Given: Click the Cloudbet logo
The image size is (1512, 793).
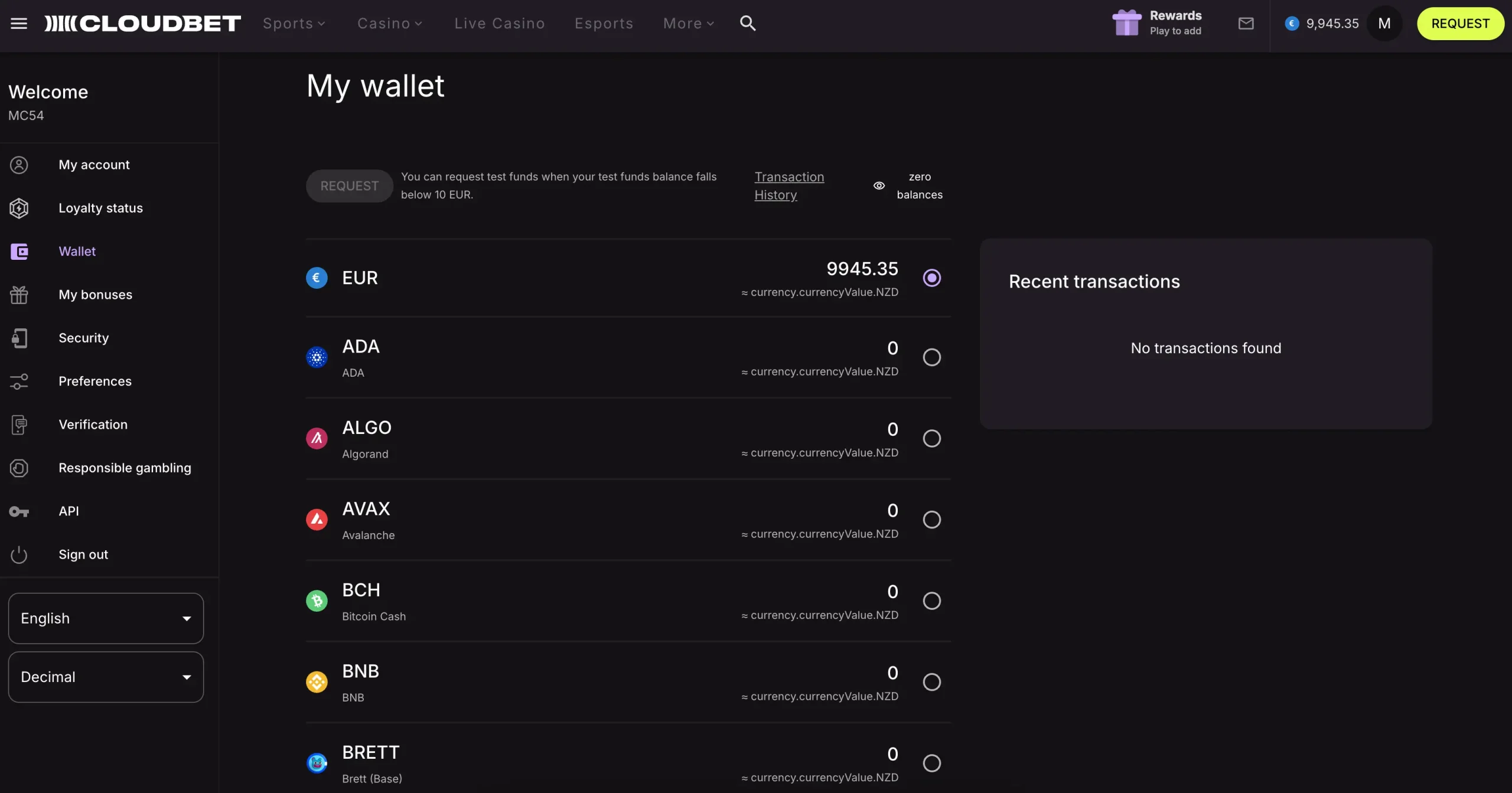Looking at the screenshot, I should point(142,23).
